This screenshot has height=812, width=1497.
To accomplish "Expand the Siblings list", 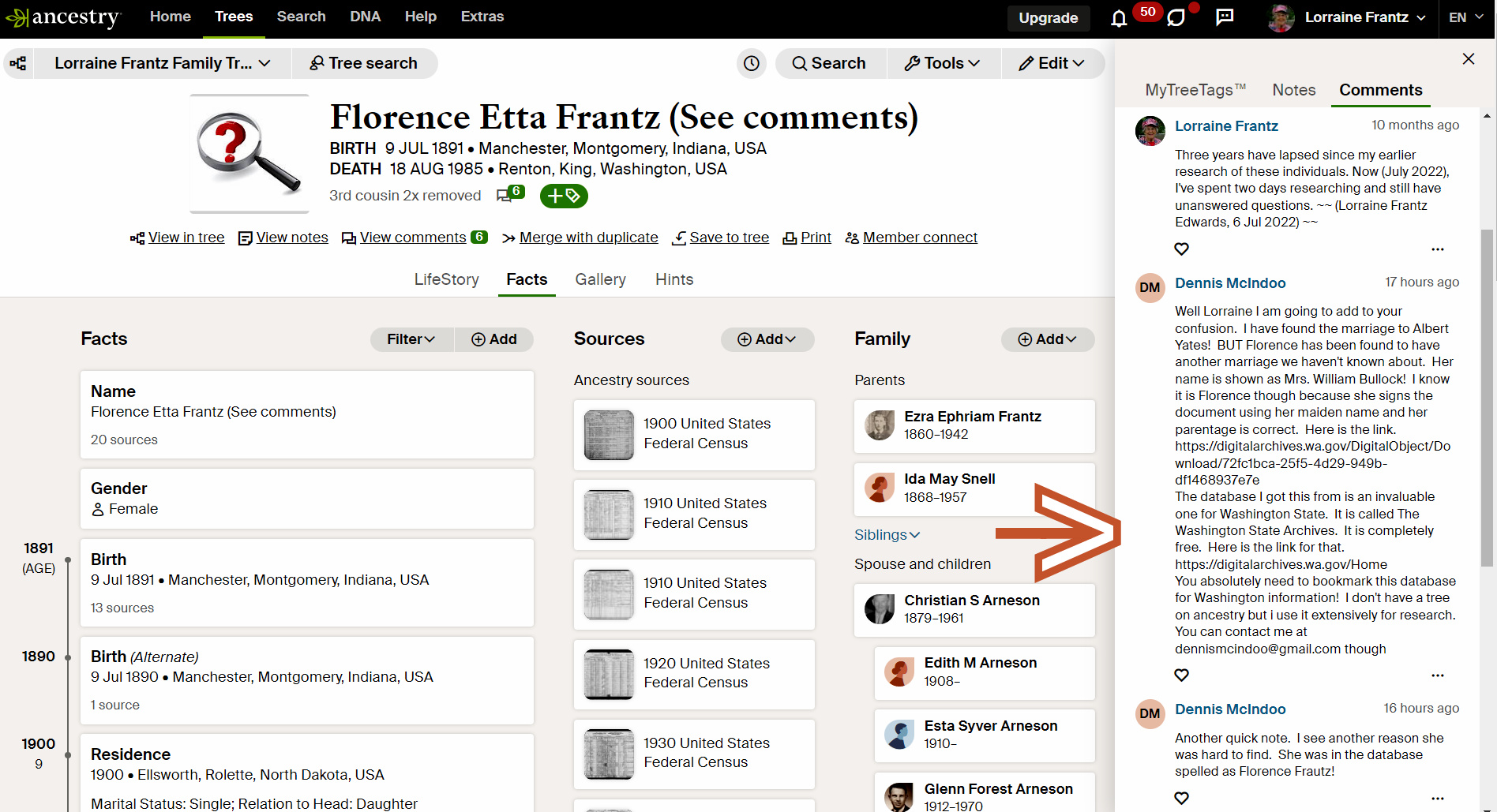I will coord(887,535).
